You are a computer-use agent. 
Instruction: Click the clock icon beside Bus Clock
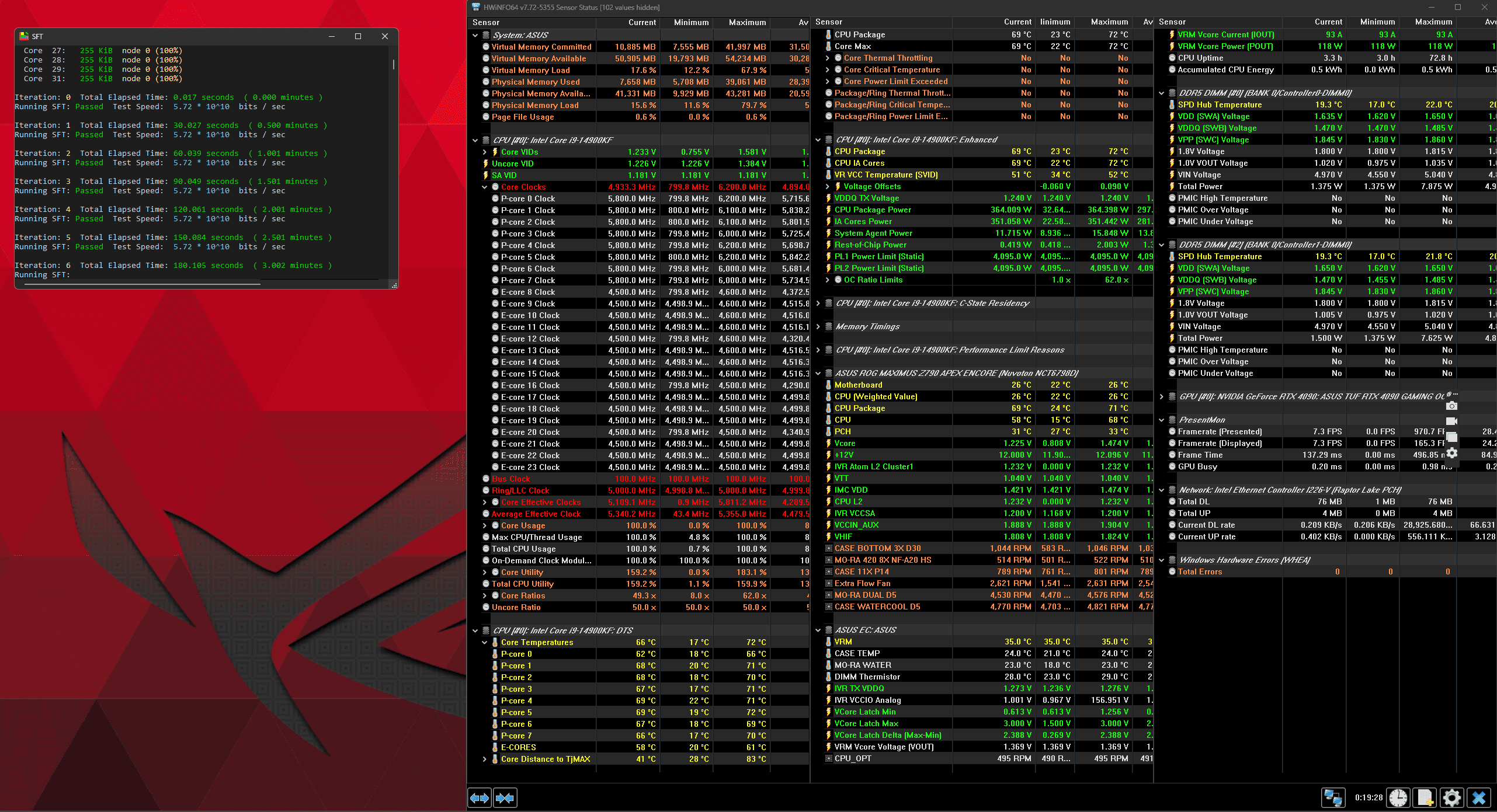click(x=485, y=479)
